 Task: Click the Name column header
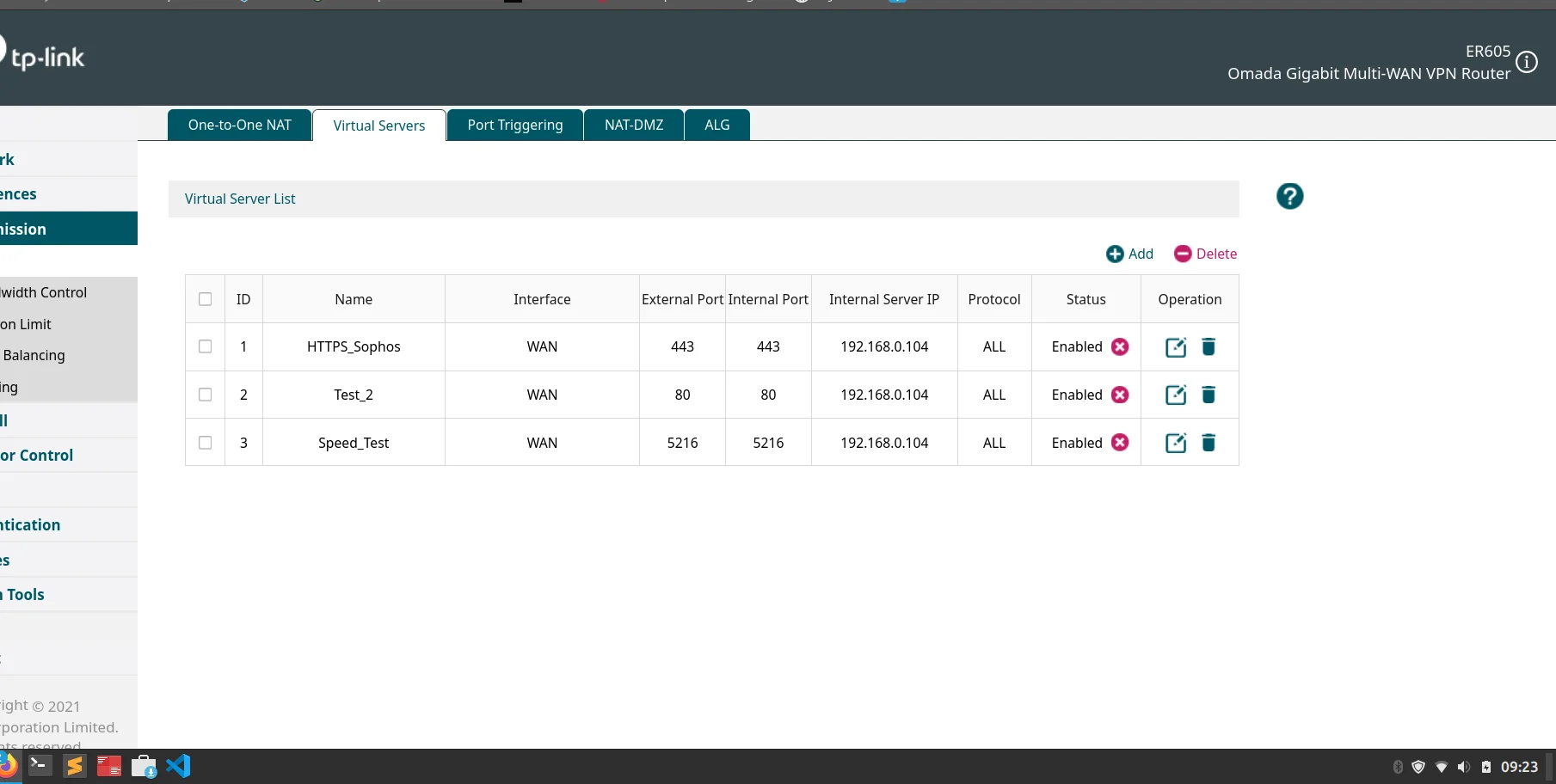pos(354,299)
